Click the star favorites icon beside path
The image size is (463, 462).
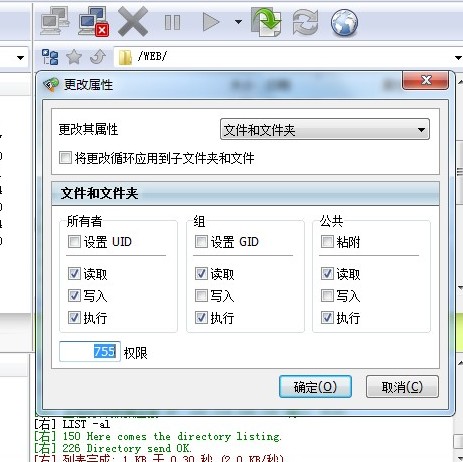click(x=74, y=57)
